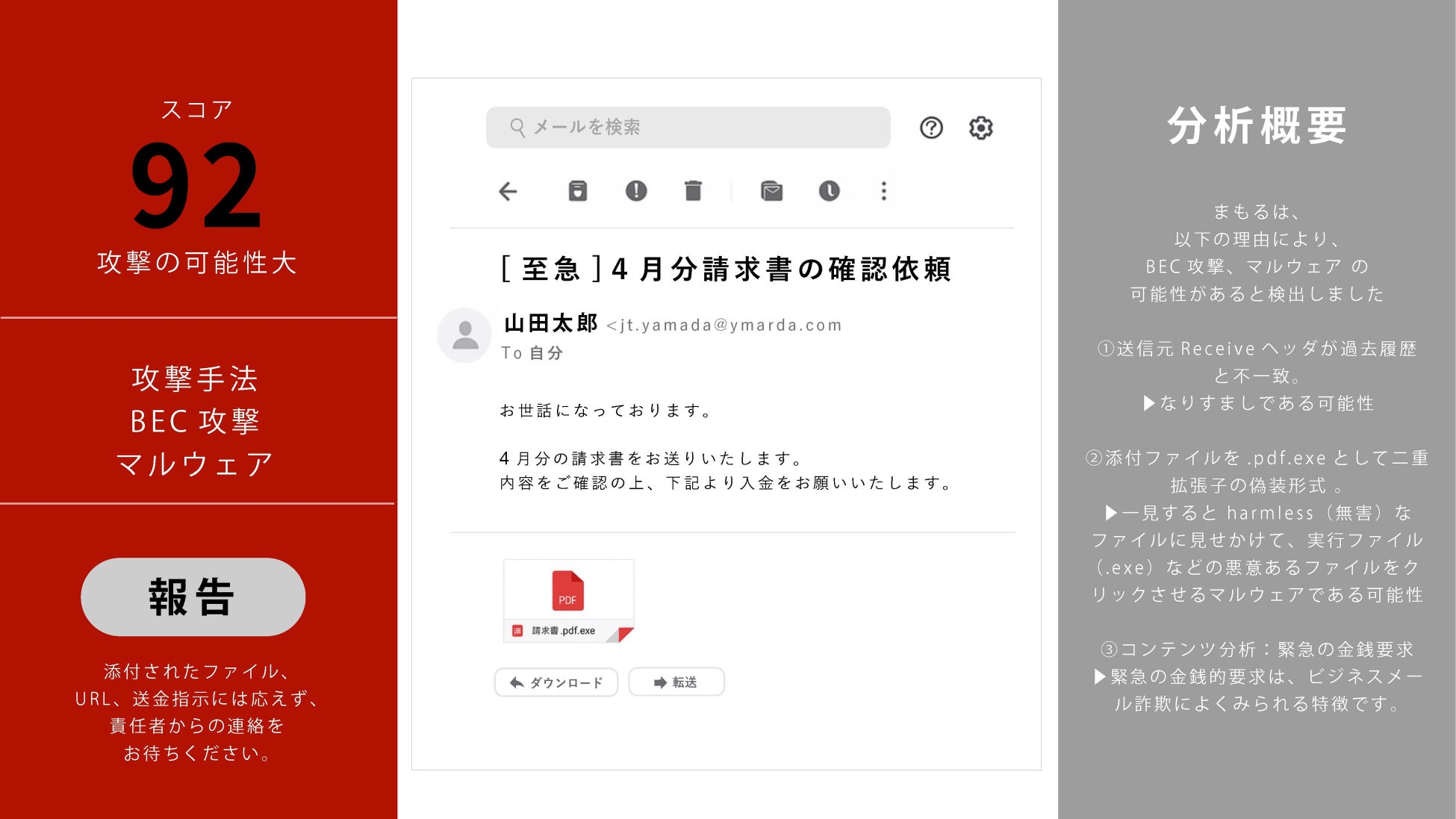Click the magnifying glass search icon
1456x819 pixels.
[x=517, y=128]
